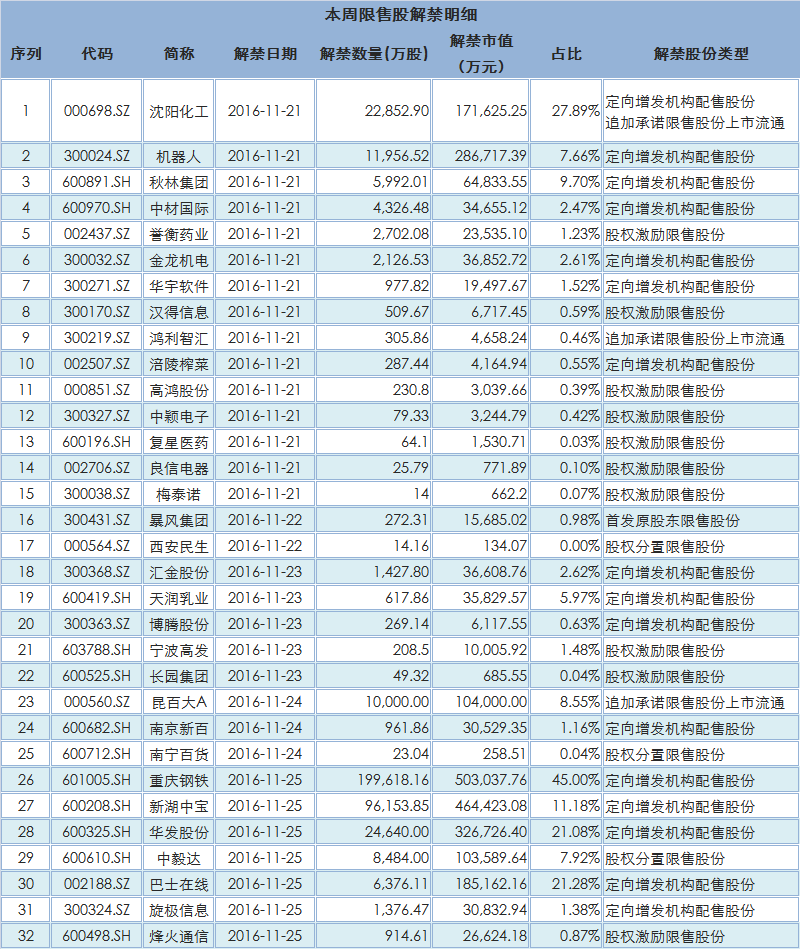Image resolution: width=800 pixels, height=949 pixels.
Task: Click market value 104,000.00
Action: [491, 702]
